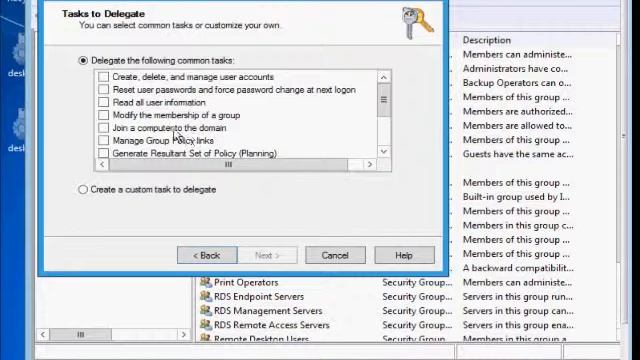
Task: Select the RDS Remote Access Servers name
Action: coord(272,325)
